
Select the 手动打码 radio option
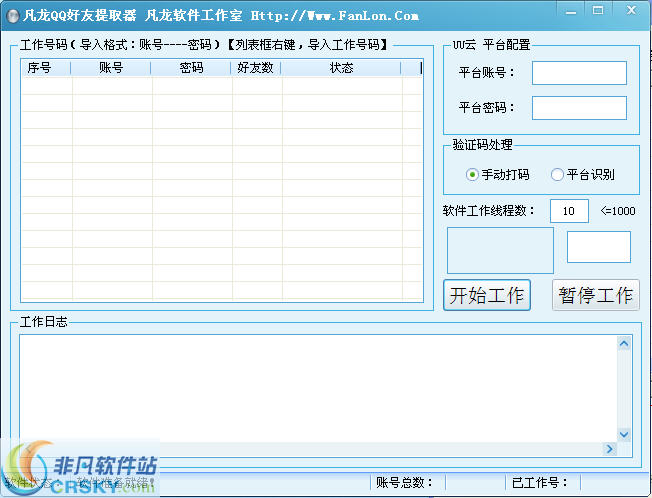[x=498, y=175]
